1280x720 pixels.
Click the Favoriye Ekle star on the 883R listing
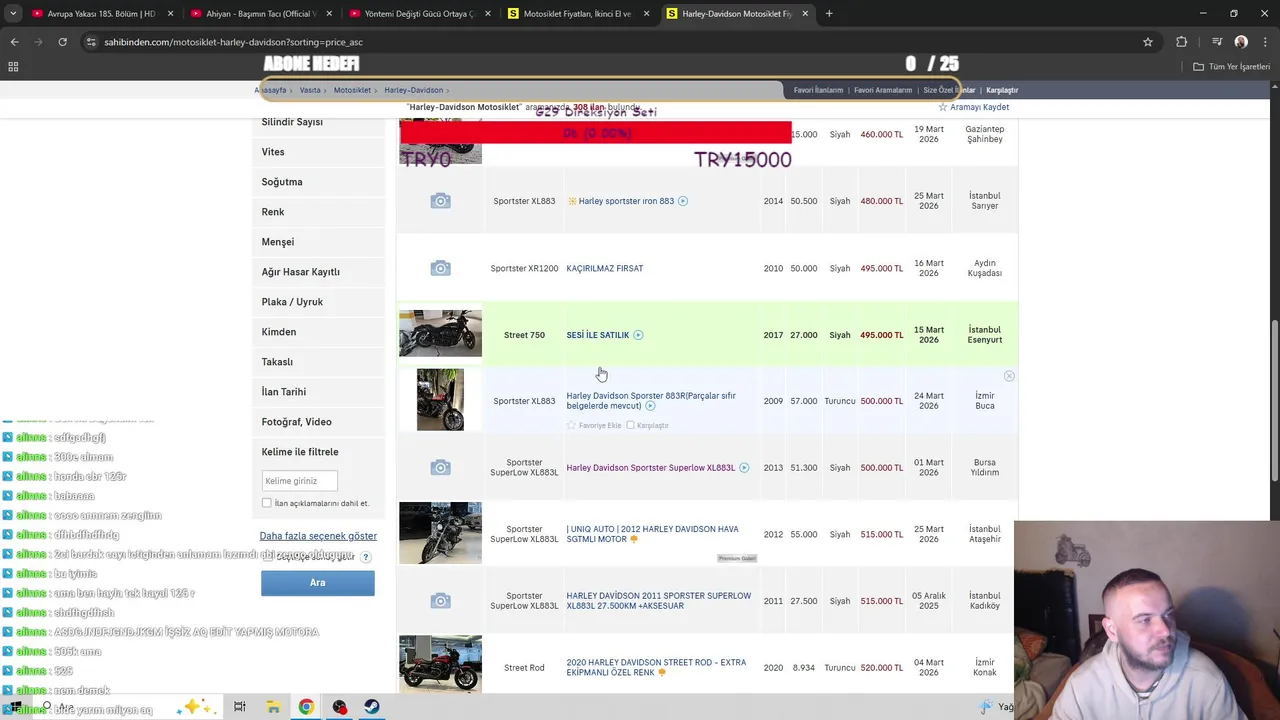tap(571, 425)
